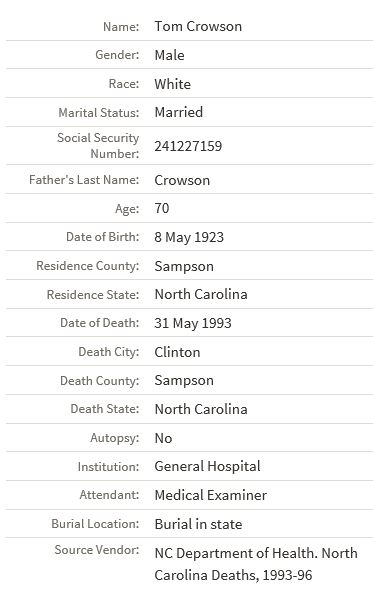Select Burial Location value Burial in state
Image resolution: width=373 pixels, height=595 pixels.
198,524
